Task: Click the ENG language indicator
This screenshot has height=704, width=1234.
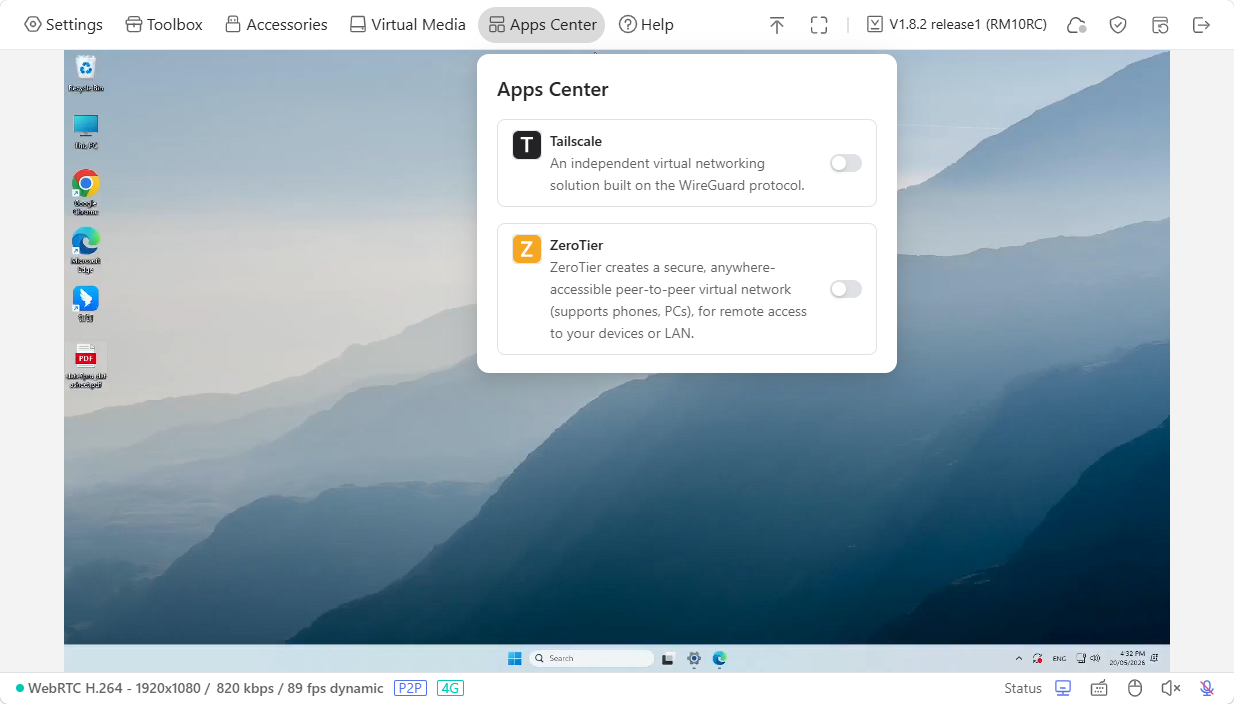Action: [x=1059, y=658]
